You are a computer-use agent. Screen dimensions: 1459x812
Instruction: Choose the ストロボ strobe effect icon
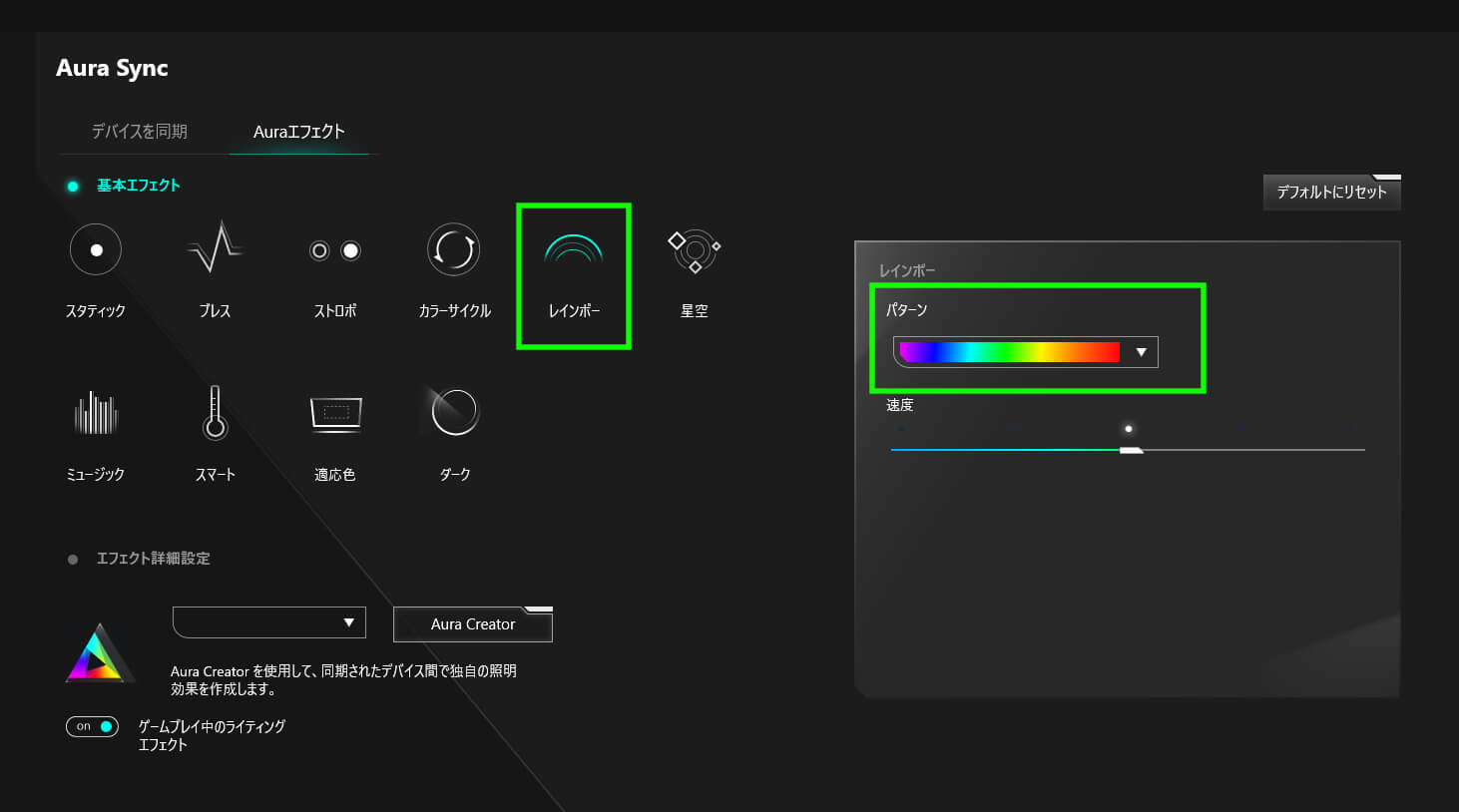(335, 250)
